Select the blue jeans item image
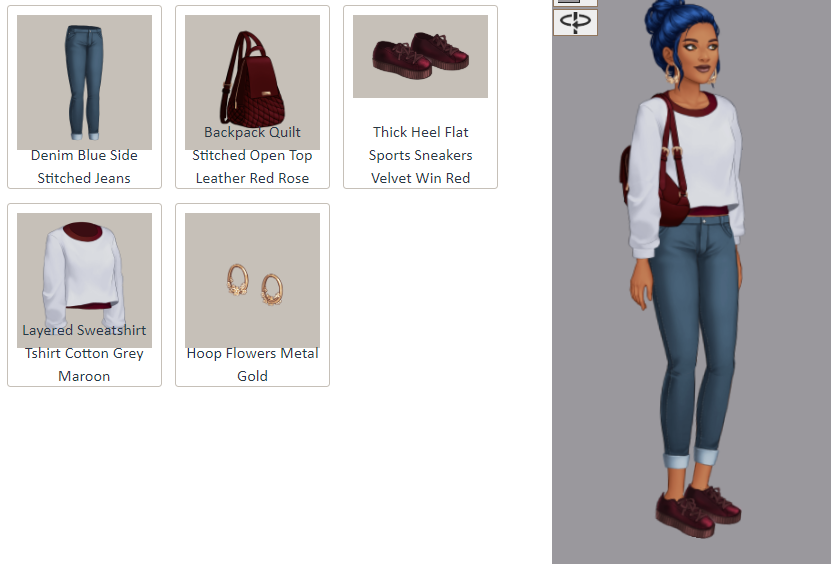Screen dimensions: 839x571 pyautogui.click(x=85, y=82)
